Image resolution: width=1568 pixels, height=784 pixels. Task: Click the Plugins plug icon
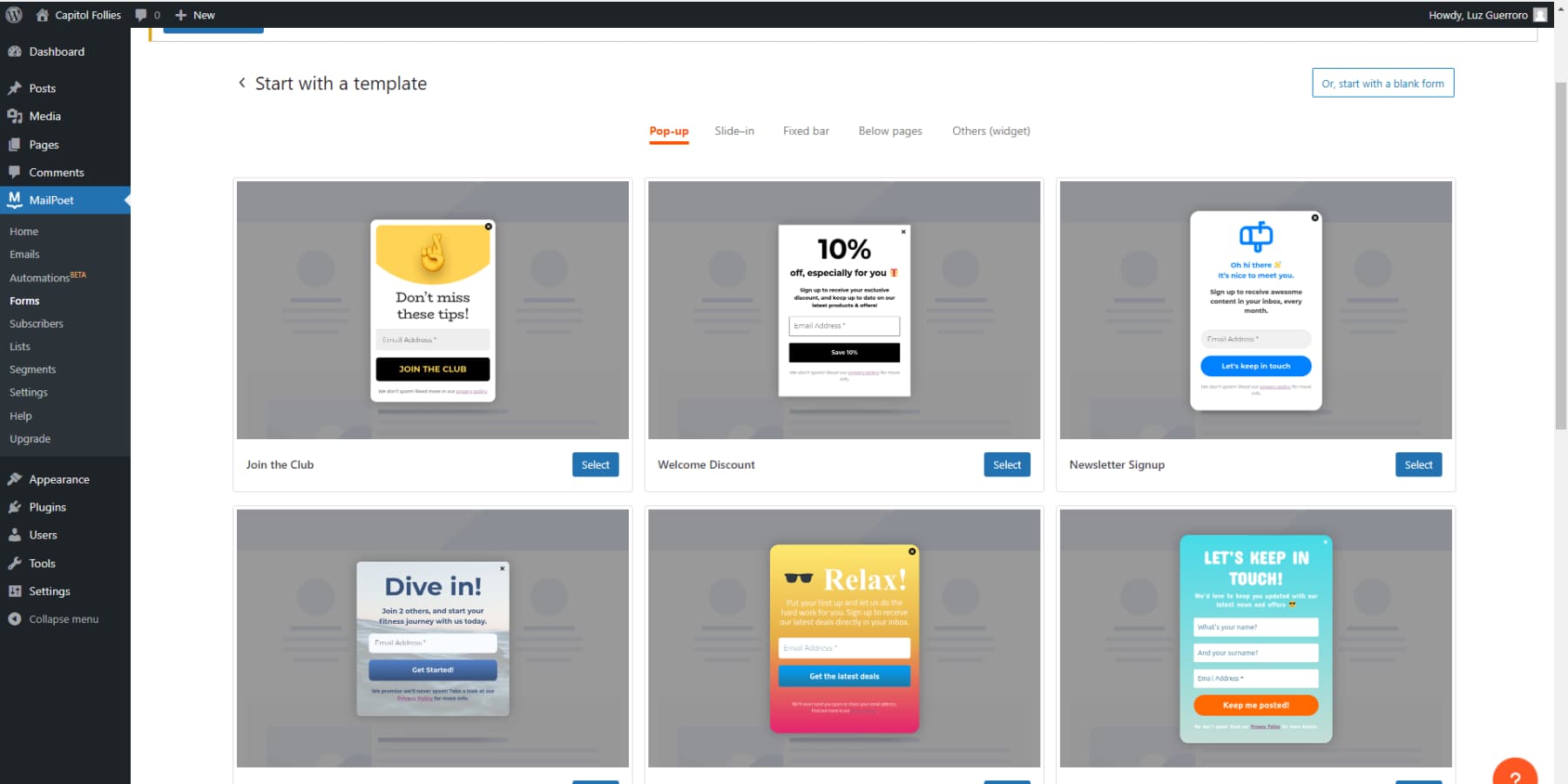coord(17,506)
